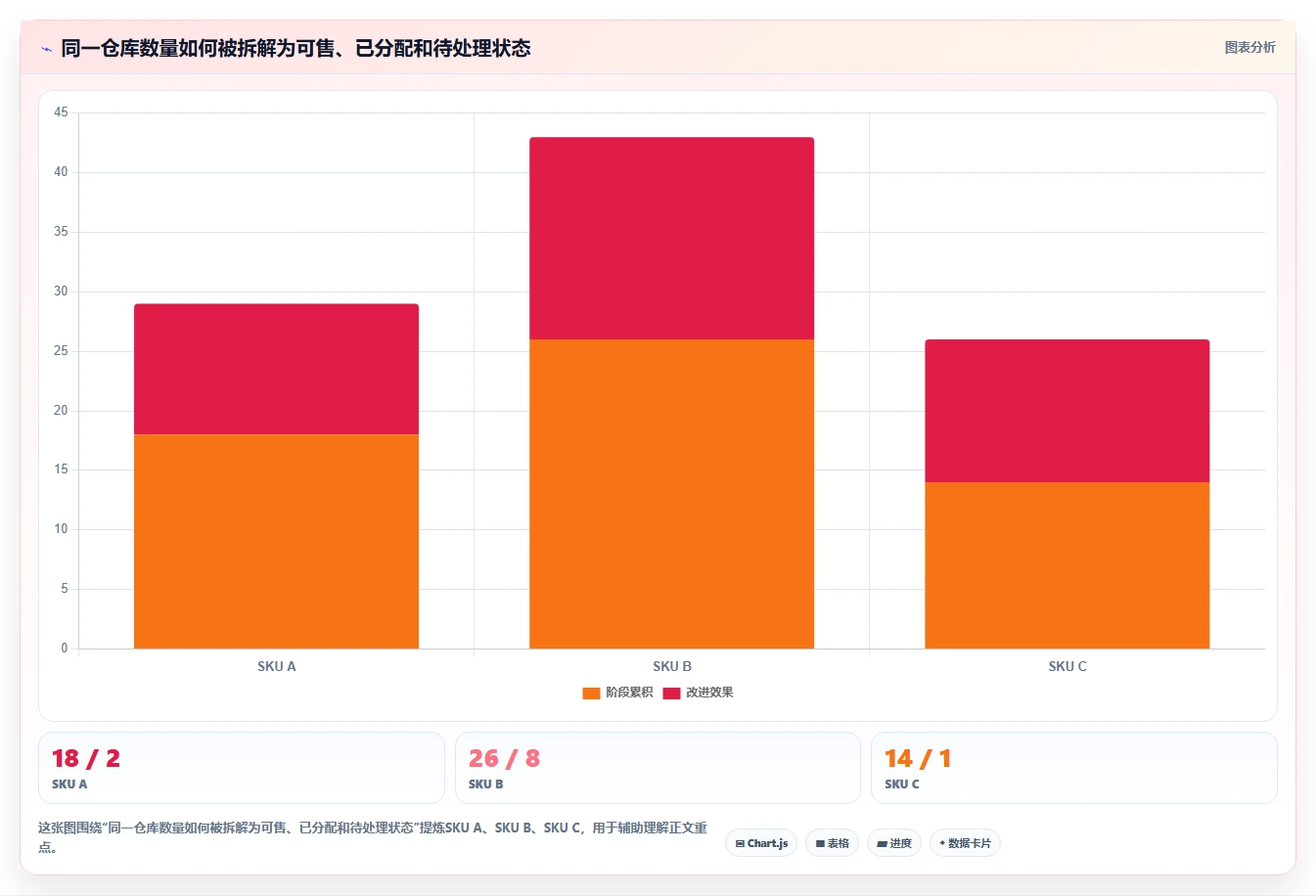The image size is (1316, 896).
Task: Click the y-axis value 45
Action: coord(61,112)
